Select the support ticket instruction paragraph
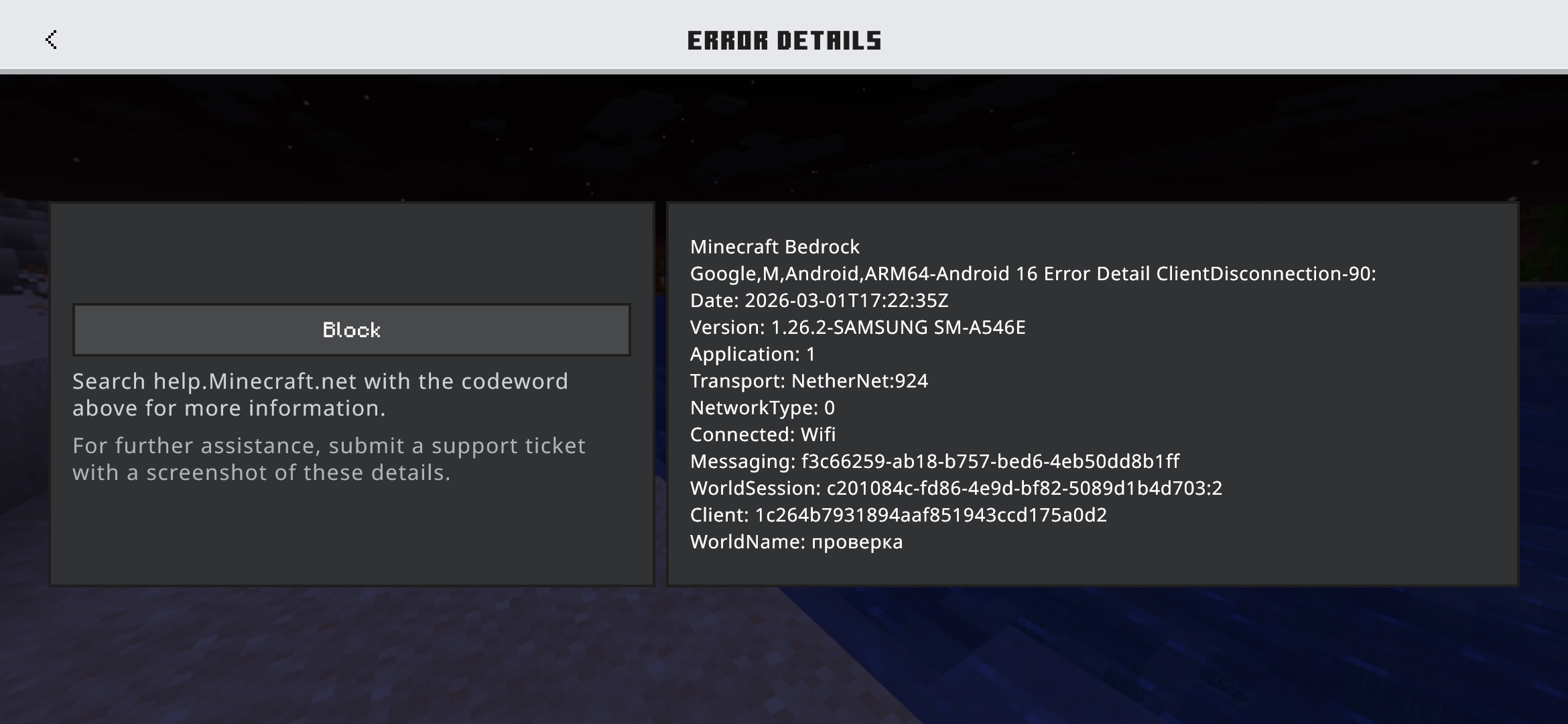The width and height of the screenshot is (1568, 724). 328,459
